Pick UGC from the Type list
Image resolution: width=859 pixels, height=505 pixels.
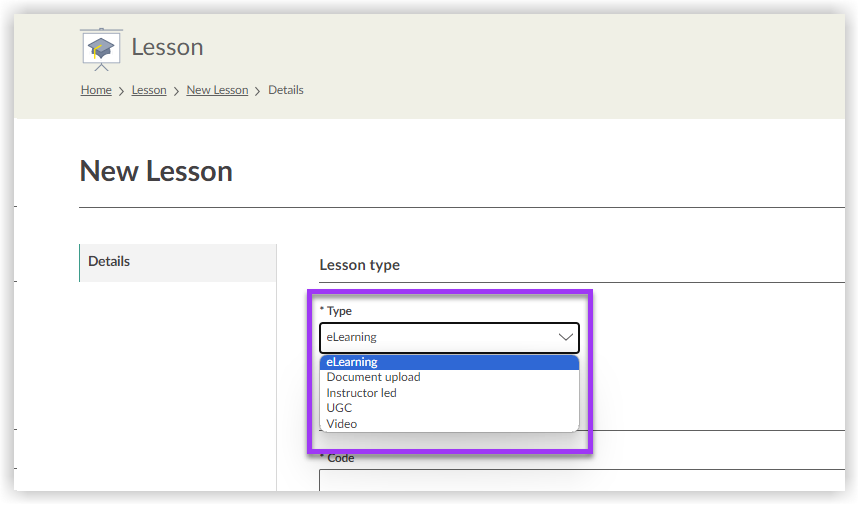[x=449, y=408]
